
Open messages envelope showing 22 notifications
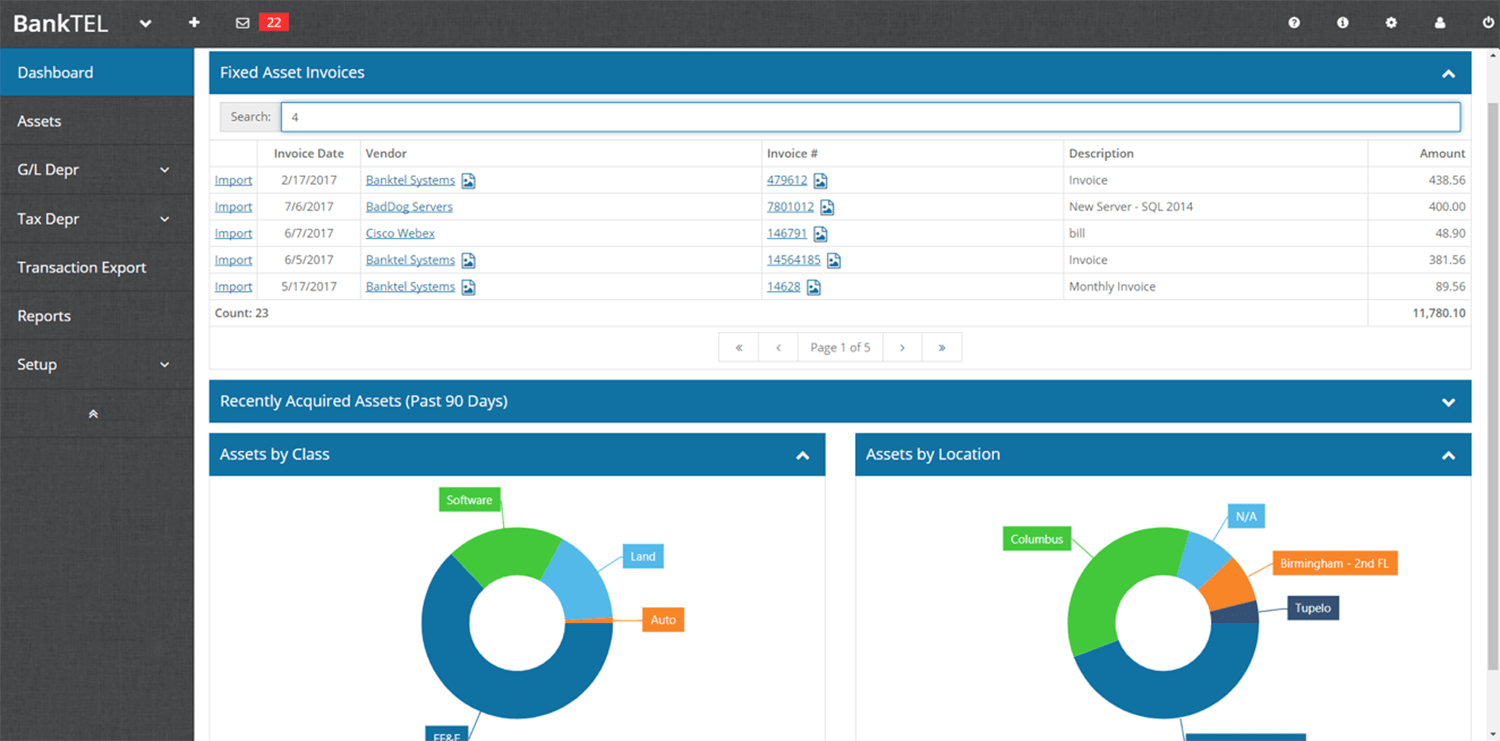coord(242,22)
